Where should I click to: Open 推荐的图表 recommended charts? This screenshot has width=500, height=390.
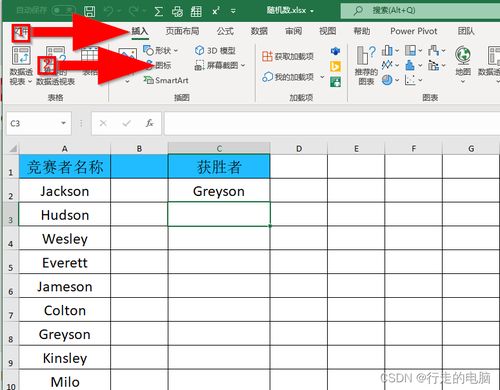click(x=366, y=65)
